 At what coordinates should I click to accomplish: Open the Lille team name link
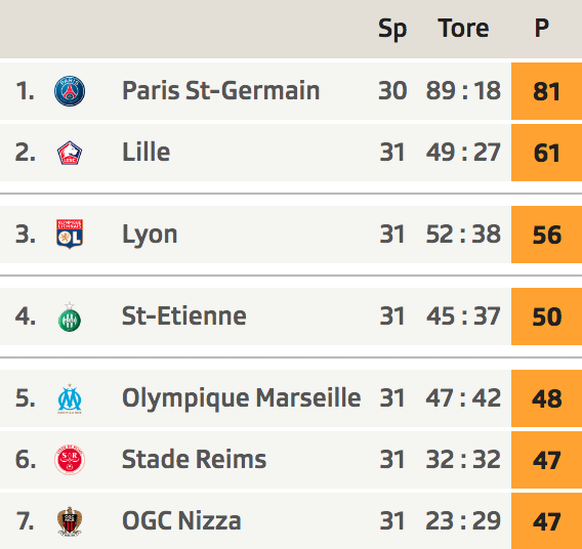(146, 152)
